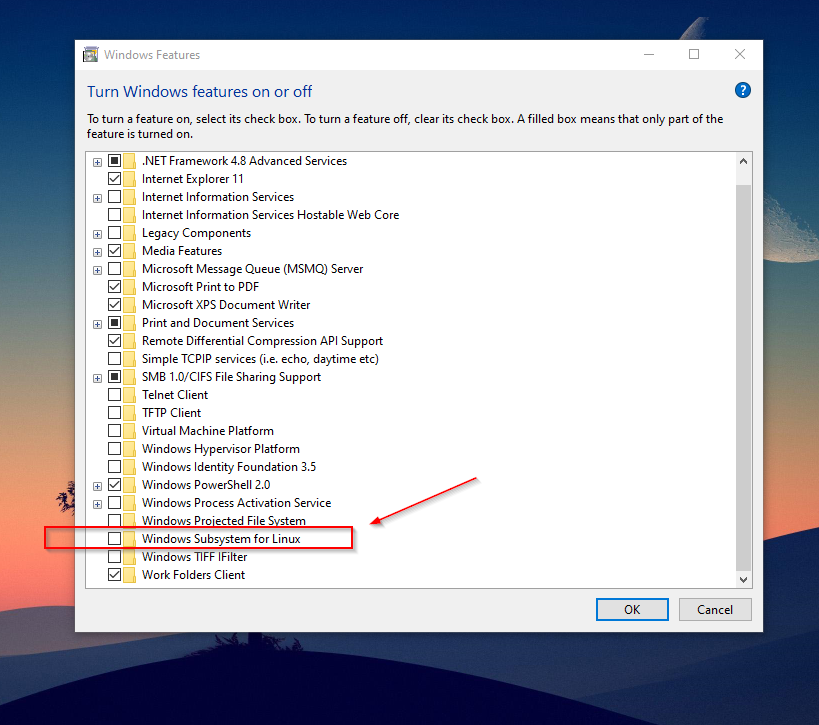Screen dimensions: 819x725
Task: Select the Windows Process Activation Service label
Action: (237, 502)
